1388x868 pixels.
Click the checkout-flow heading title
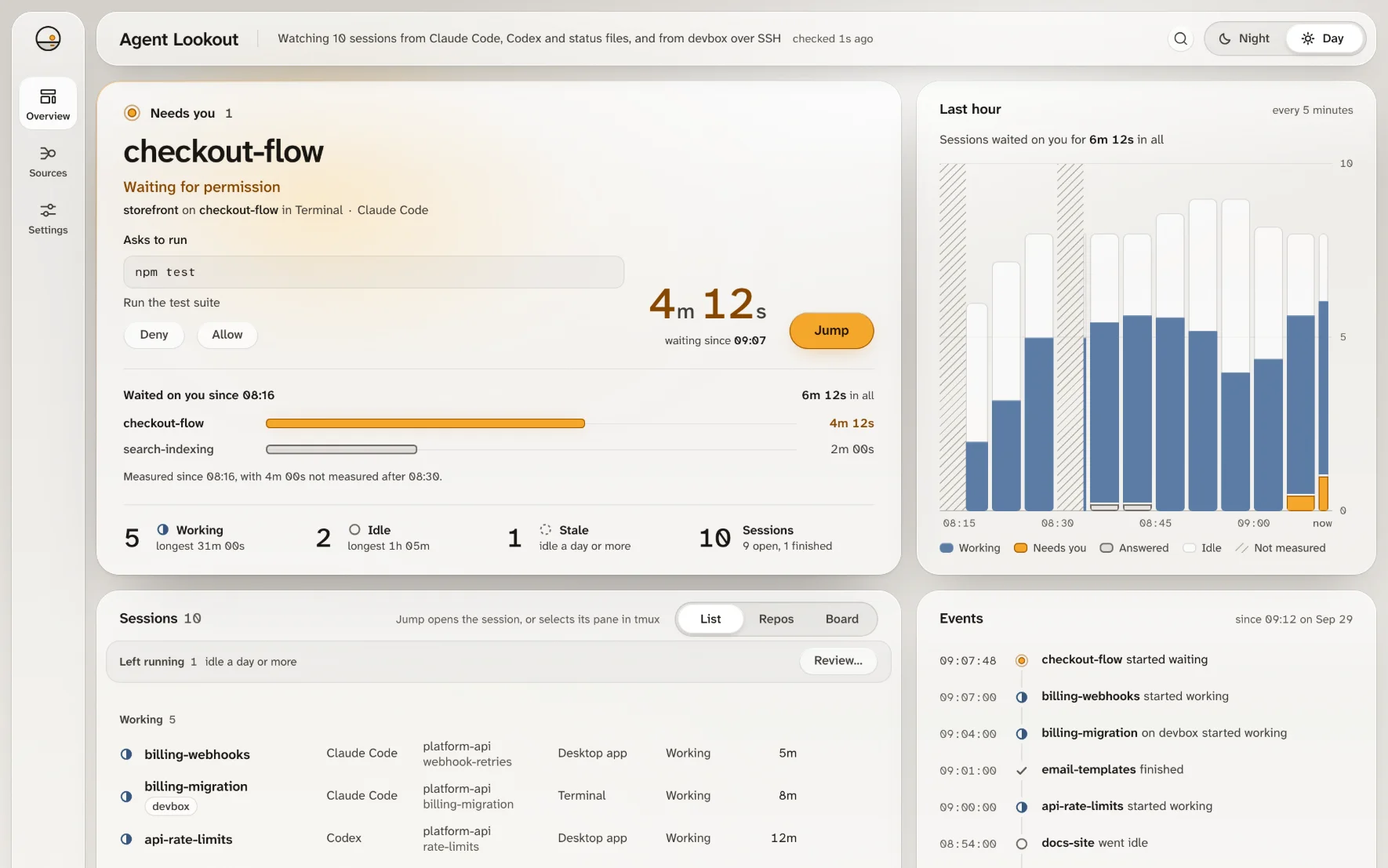[223, 151]
